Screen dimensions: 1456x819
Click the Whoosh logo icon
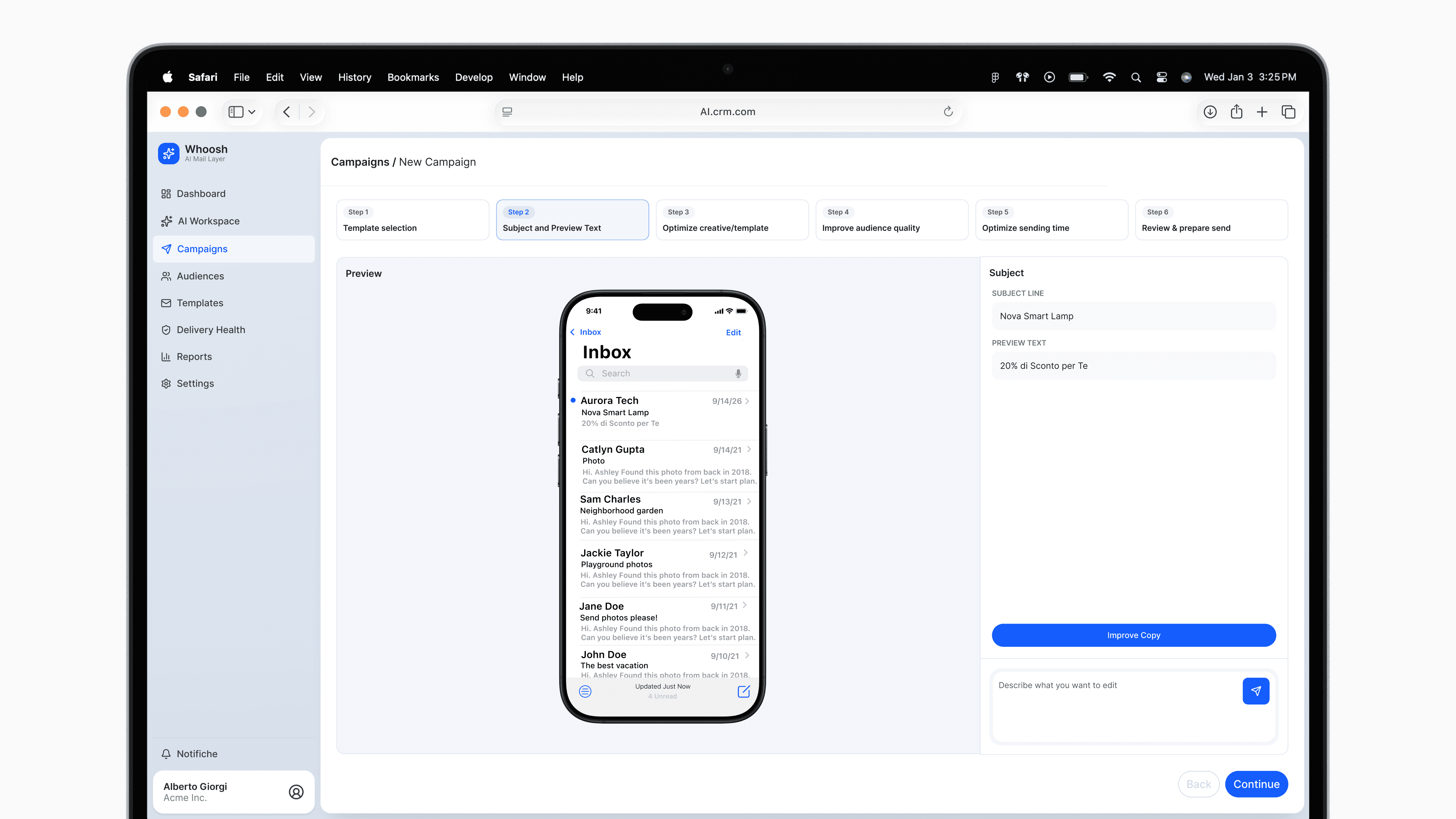tap(168, 153)
